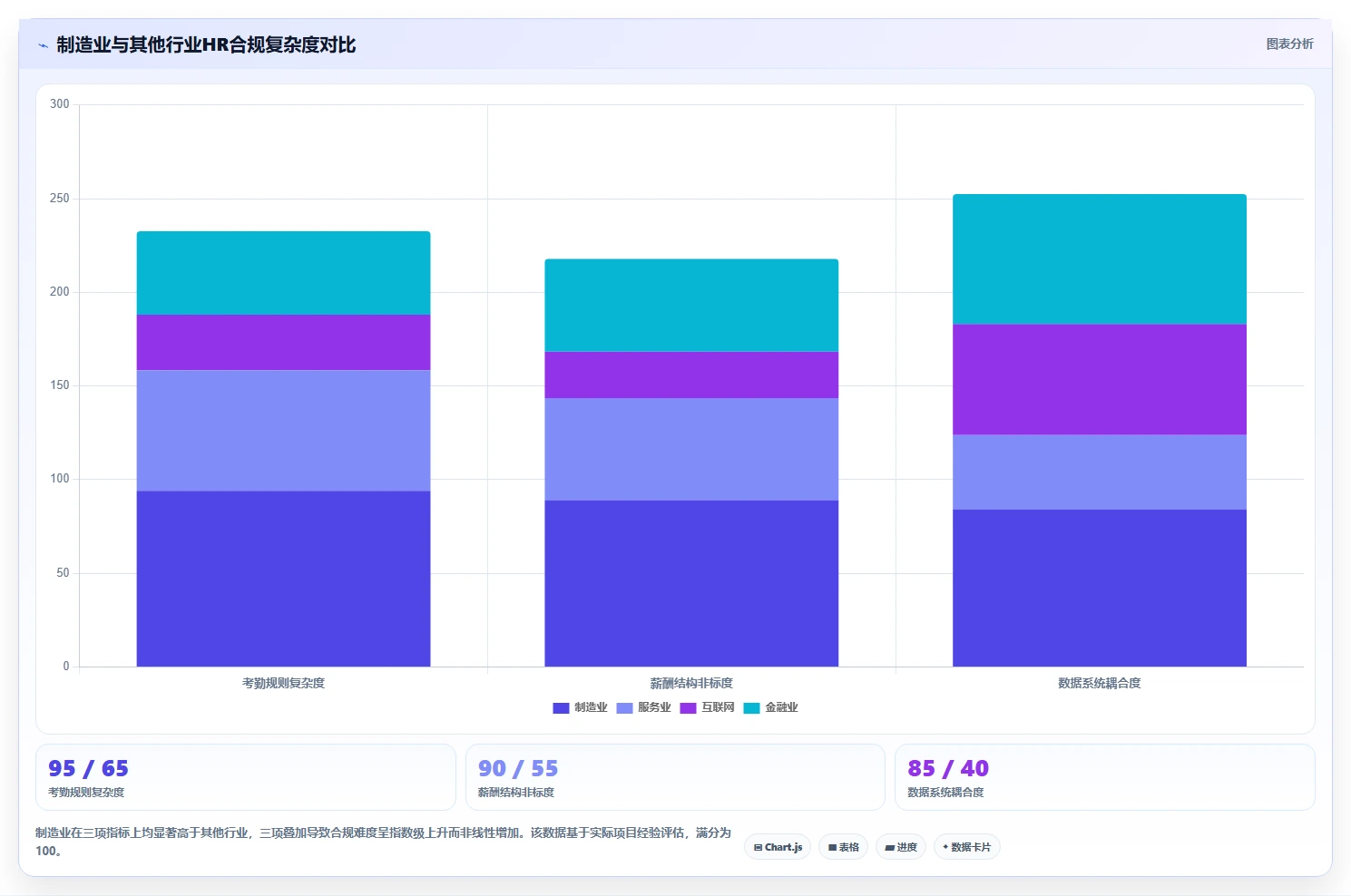Click y-axis tick label 150
Viewport: 1351px width, 896px height.
coord(60,385)
